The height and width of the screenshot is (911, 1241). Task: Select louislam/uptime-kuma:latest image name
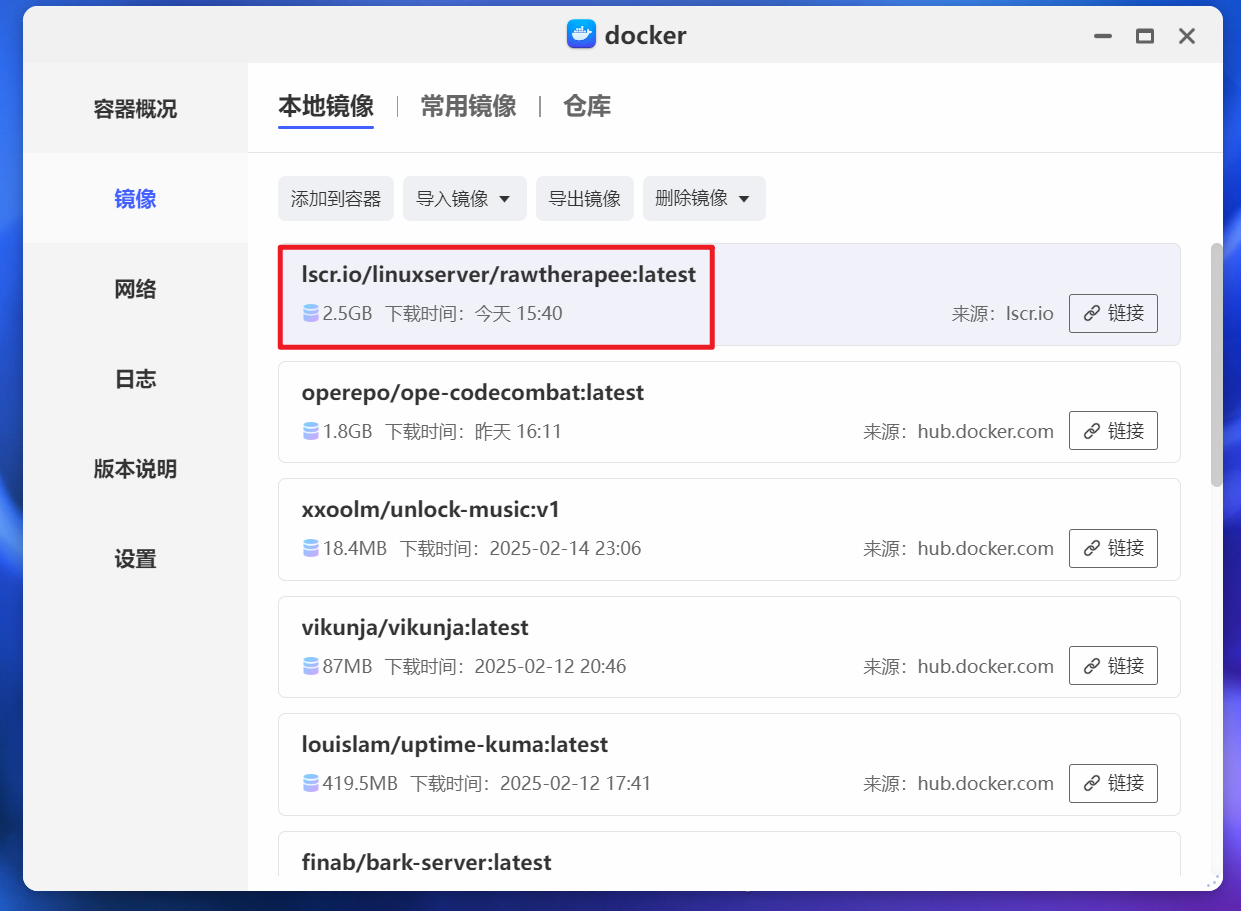click(455, 745)
